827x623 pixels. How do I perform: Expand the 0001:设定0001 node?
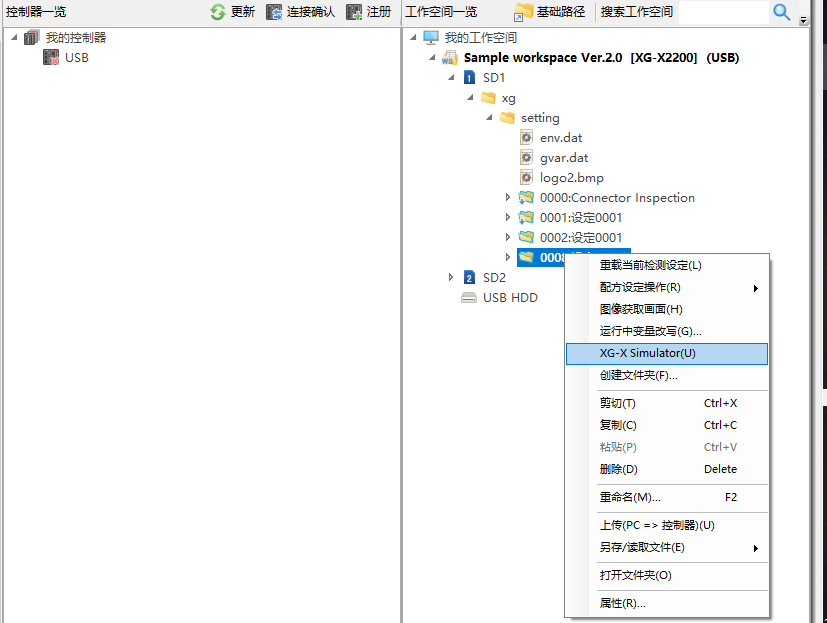coord(507,217)
